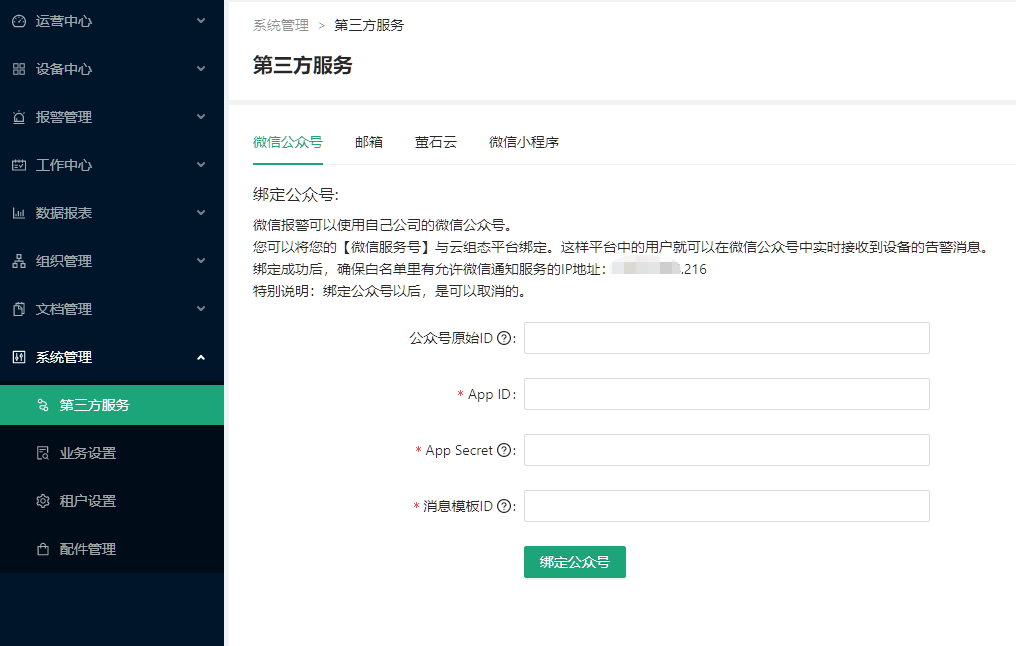Expand the 工作中心 sidebar section
Image resolution: width=1016 pixels, height=646 pixels.
[111, 165]
